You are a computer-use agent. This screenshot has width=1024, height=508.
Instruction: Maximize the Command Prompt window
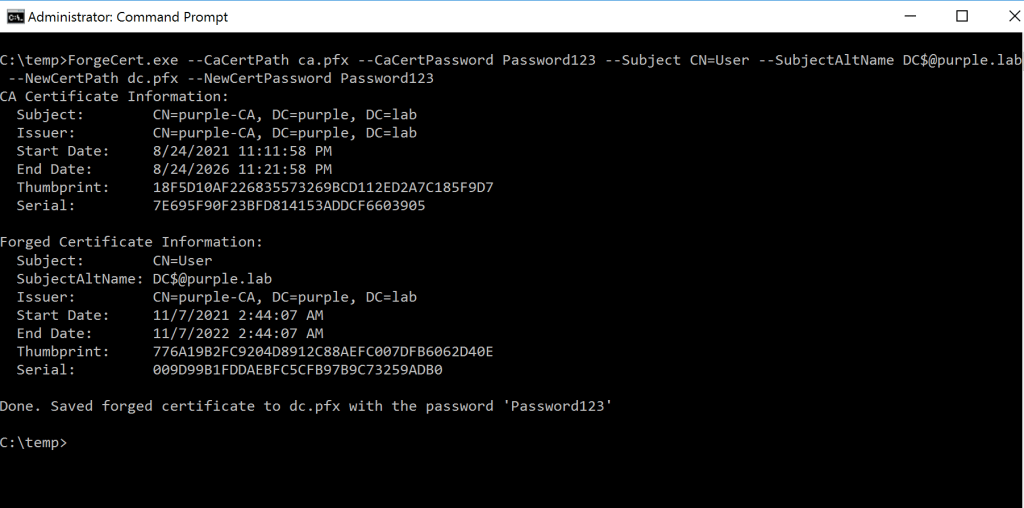pyautogui.click(x=961, y=17)
